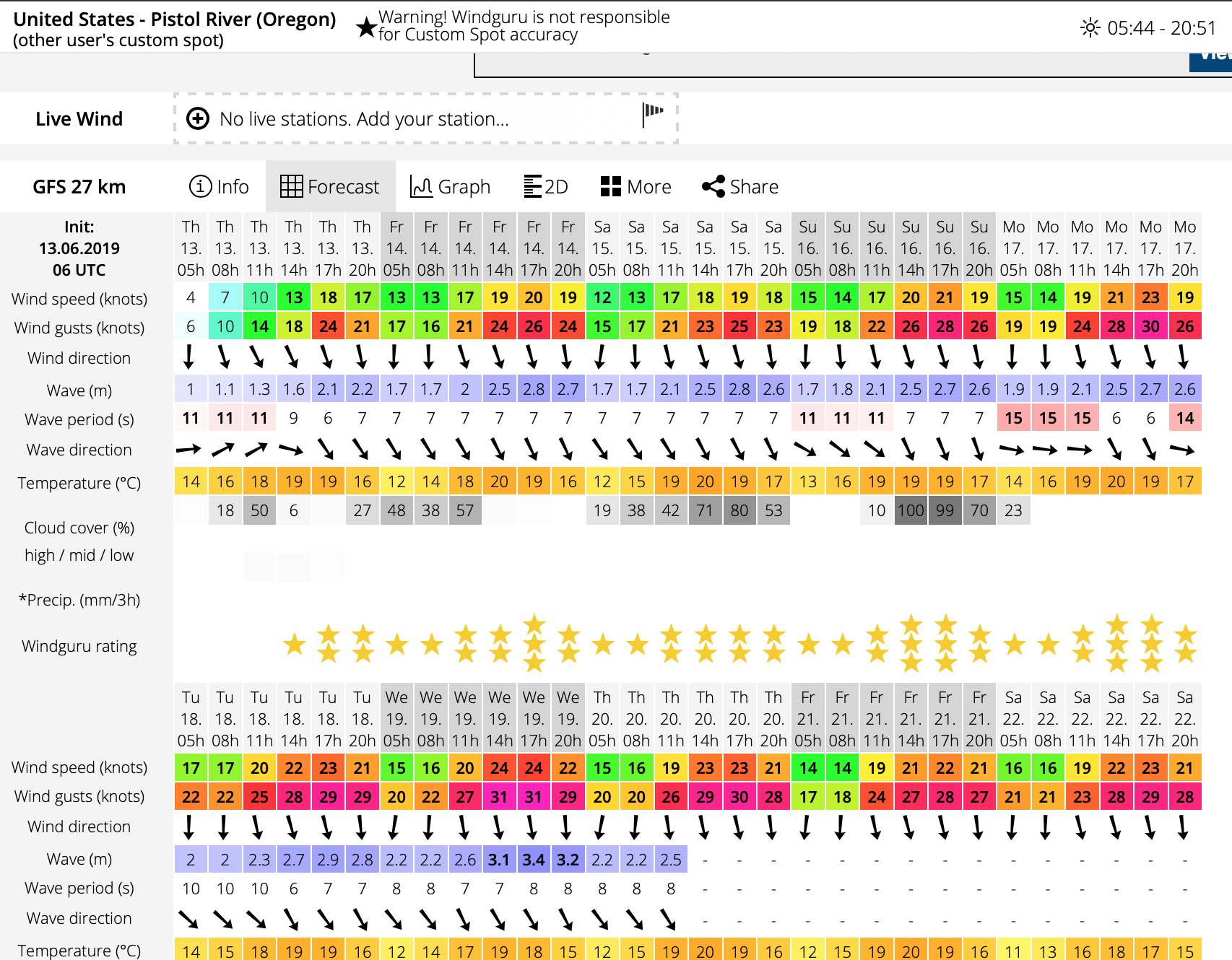
Task: Open the Share menu label
Action: click(754, 187)
